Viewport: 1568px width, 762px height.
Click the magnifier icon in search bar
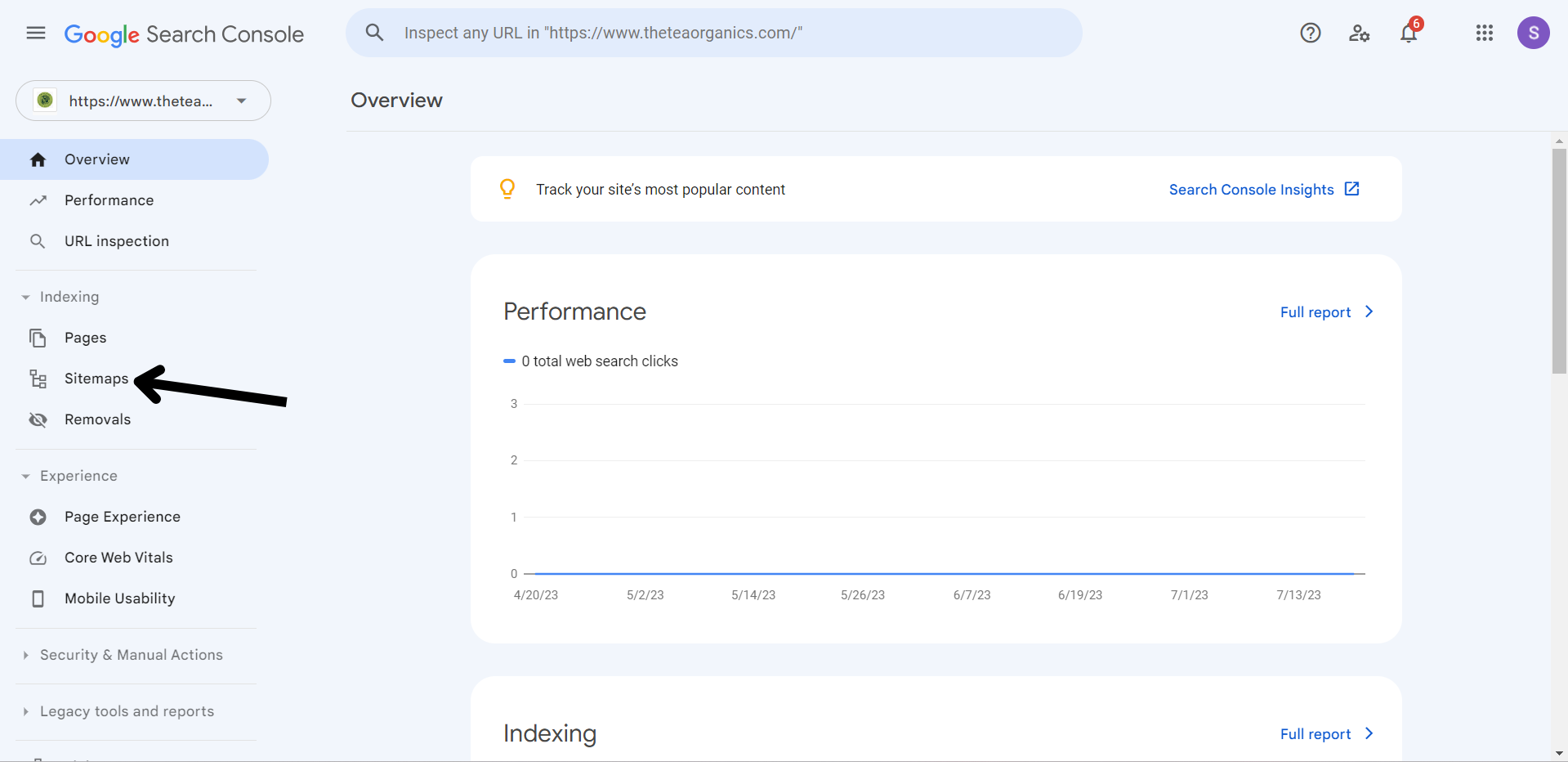click(x=374, y=33)
